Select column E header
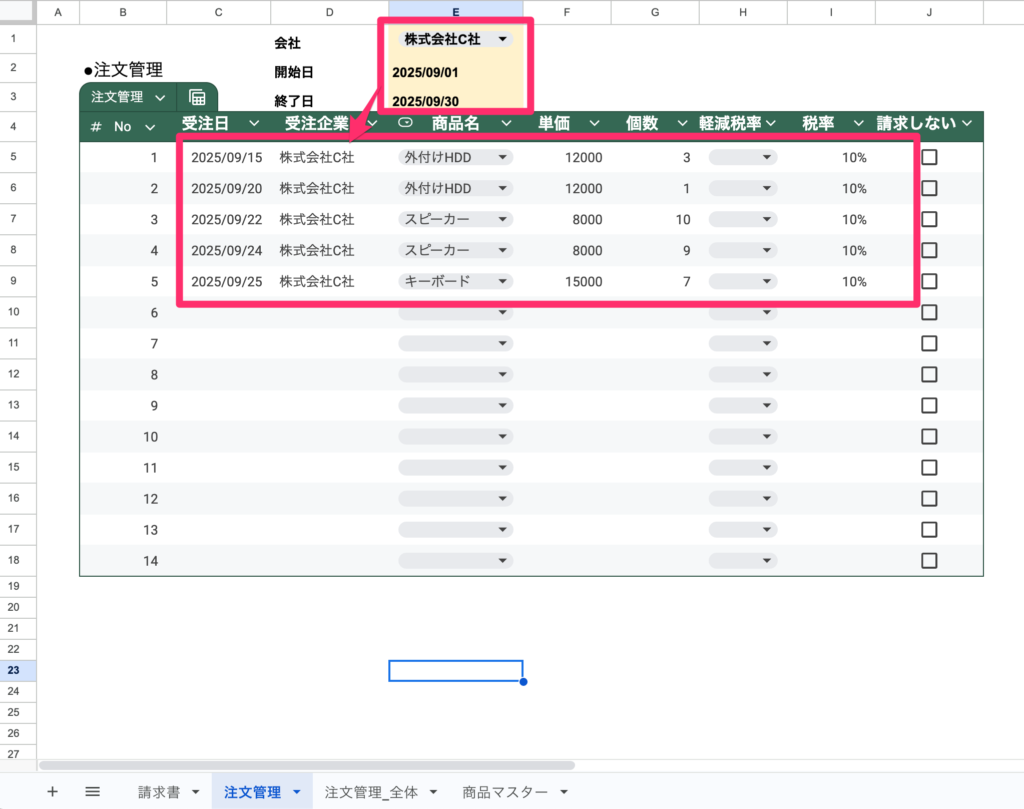 pos(455,12)
